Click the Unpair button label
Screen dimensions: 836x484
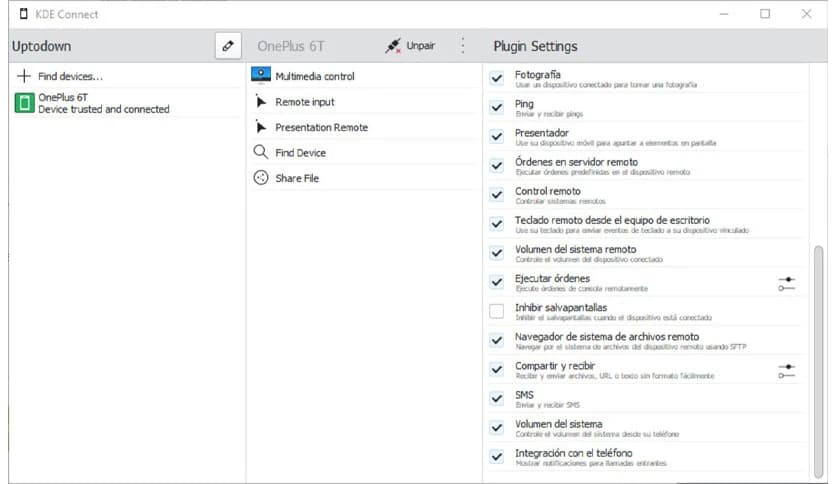click(421, 46)
